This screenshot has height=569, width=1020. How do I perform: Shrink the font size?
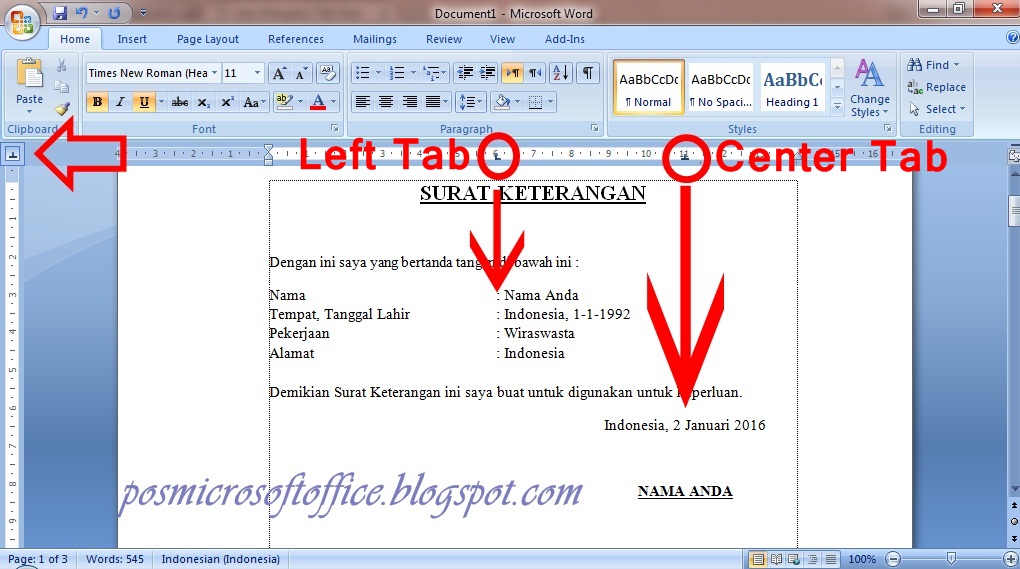tap(301, 73)
